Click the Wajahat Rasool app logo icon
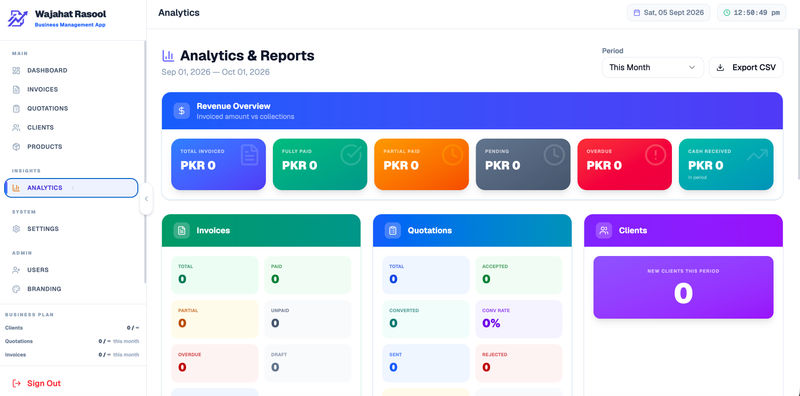The width and height of the screenshot is (800, 396). point(17,18)
